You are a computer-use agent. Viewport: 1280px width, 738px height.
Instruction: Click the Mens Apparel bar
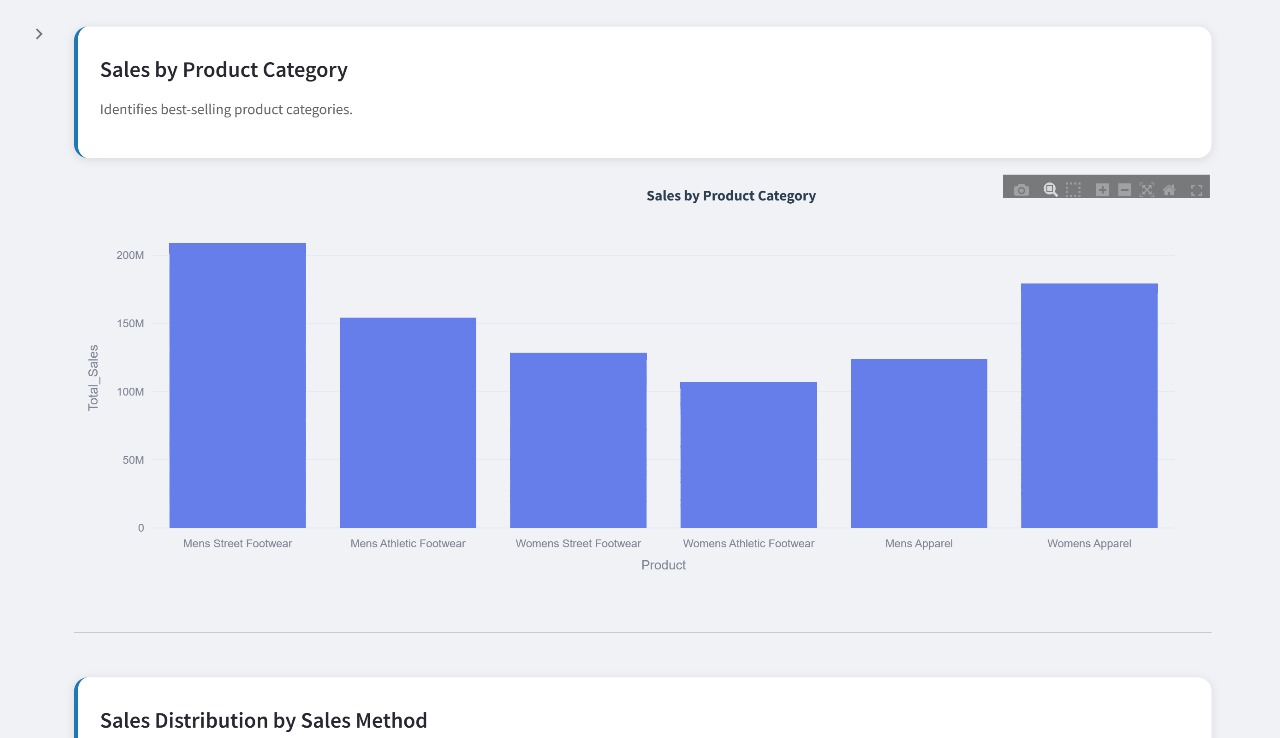pos(919,443)
